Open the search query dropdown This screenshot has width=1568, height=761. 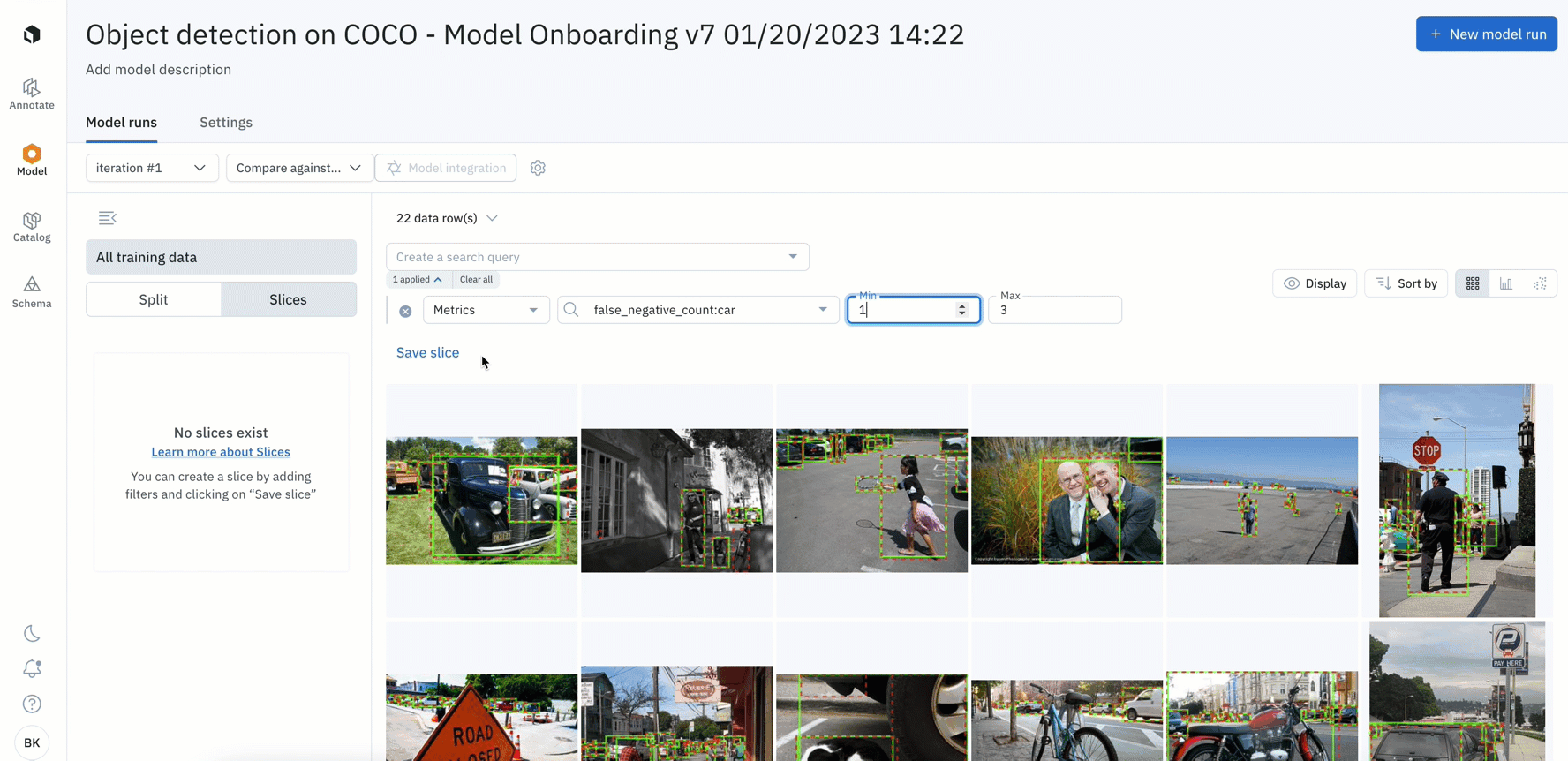598,257
